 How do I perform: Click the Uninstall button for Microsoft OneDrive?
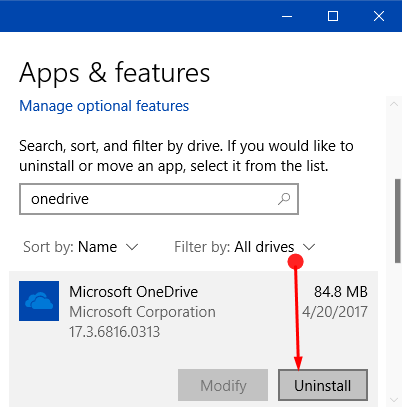[323, 385]
